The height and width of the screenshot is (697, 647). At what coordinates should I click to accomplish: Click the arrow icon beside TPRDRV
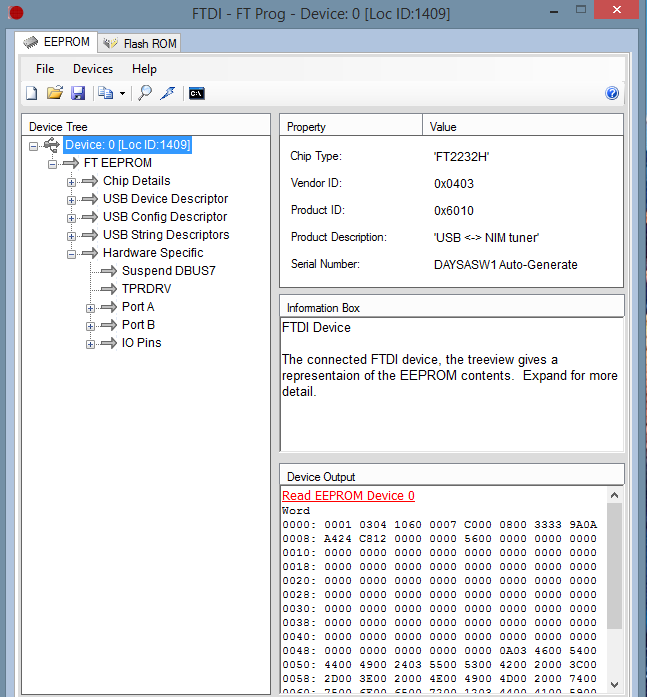pyautogui.click(x=108, y=289)
